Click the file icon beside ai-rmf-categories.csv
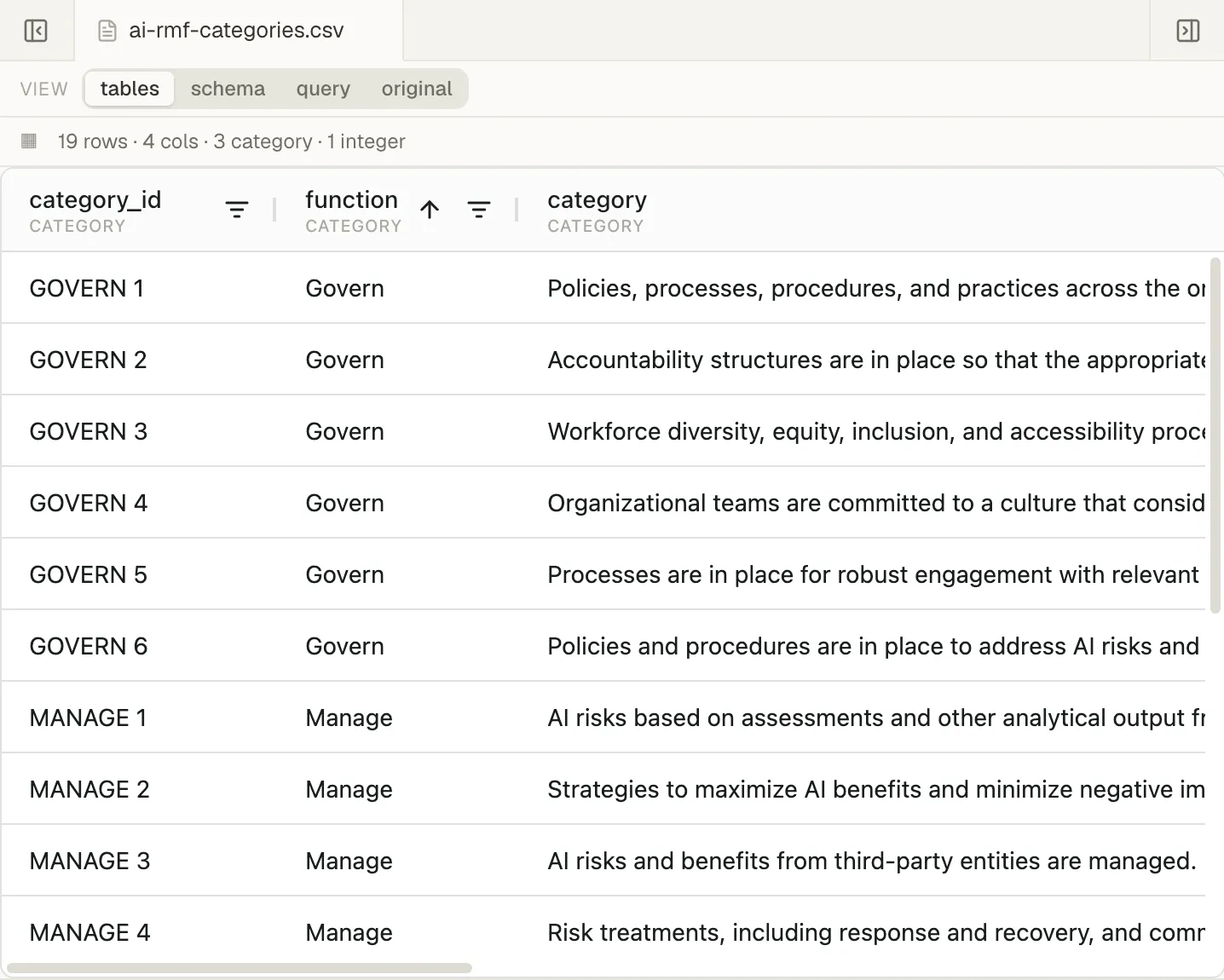1224x980 pixels. tap(107, 31)
